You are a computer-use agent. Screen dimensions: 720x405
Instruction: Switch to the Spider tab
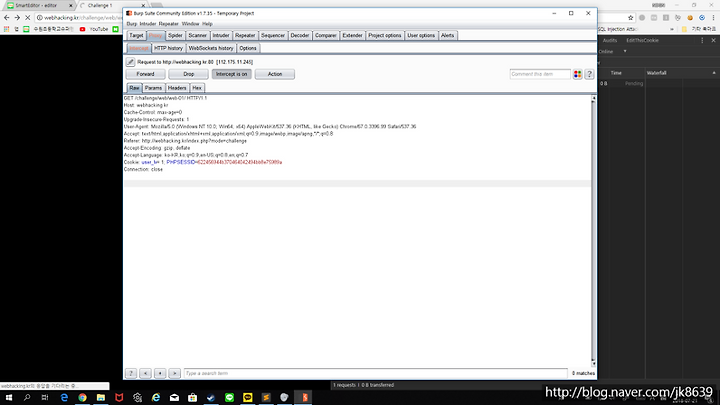click(x=175, y=35)
